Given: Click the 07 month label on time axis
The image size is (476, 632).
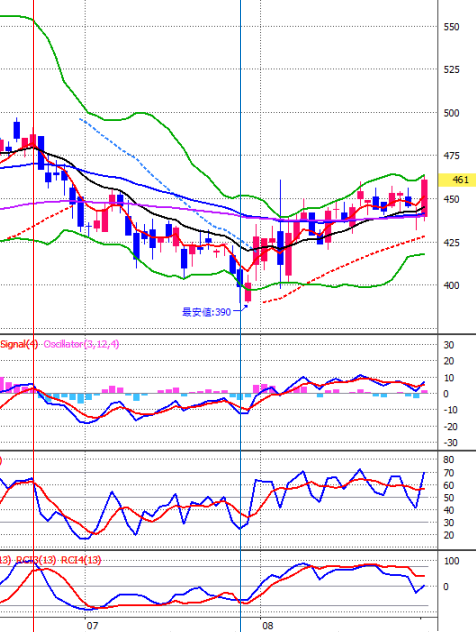Looking at the screenshot, I should tap(92, 626).
